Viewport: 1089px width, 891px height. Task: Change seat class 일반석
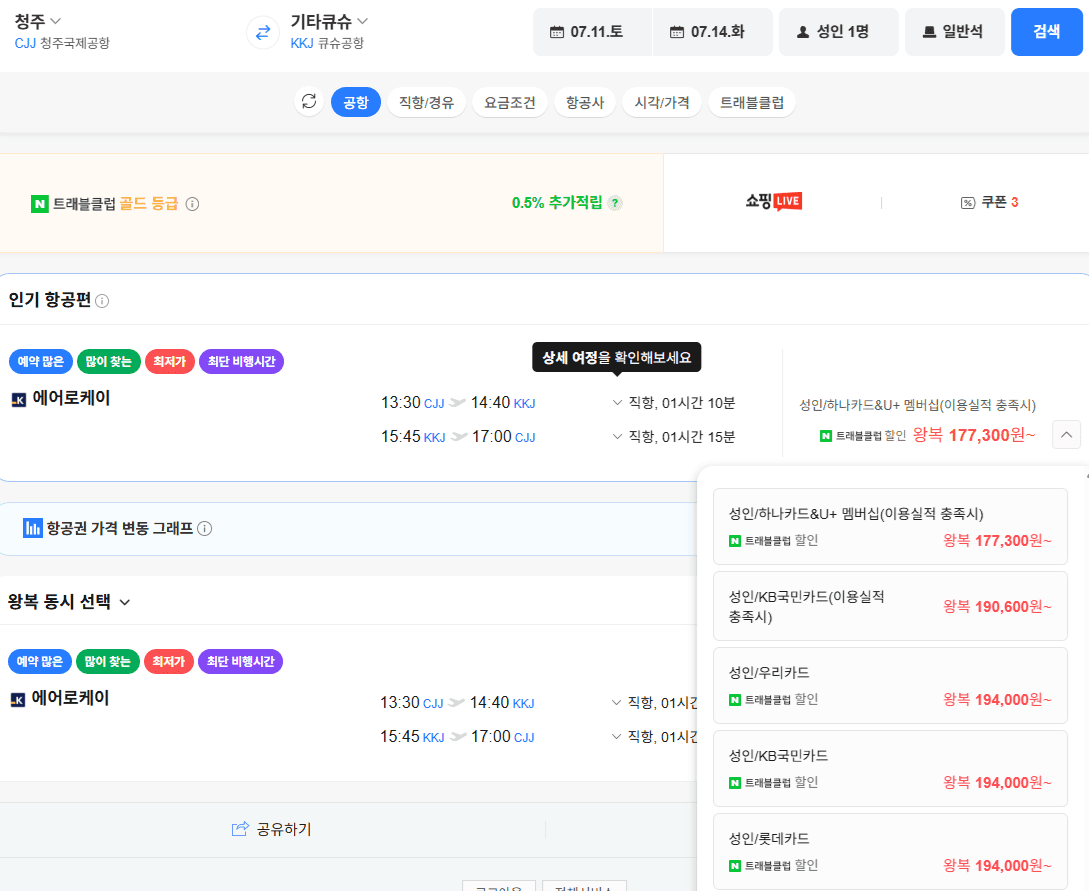coord(954,32)
